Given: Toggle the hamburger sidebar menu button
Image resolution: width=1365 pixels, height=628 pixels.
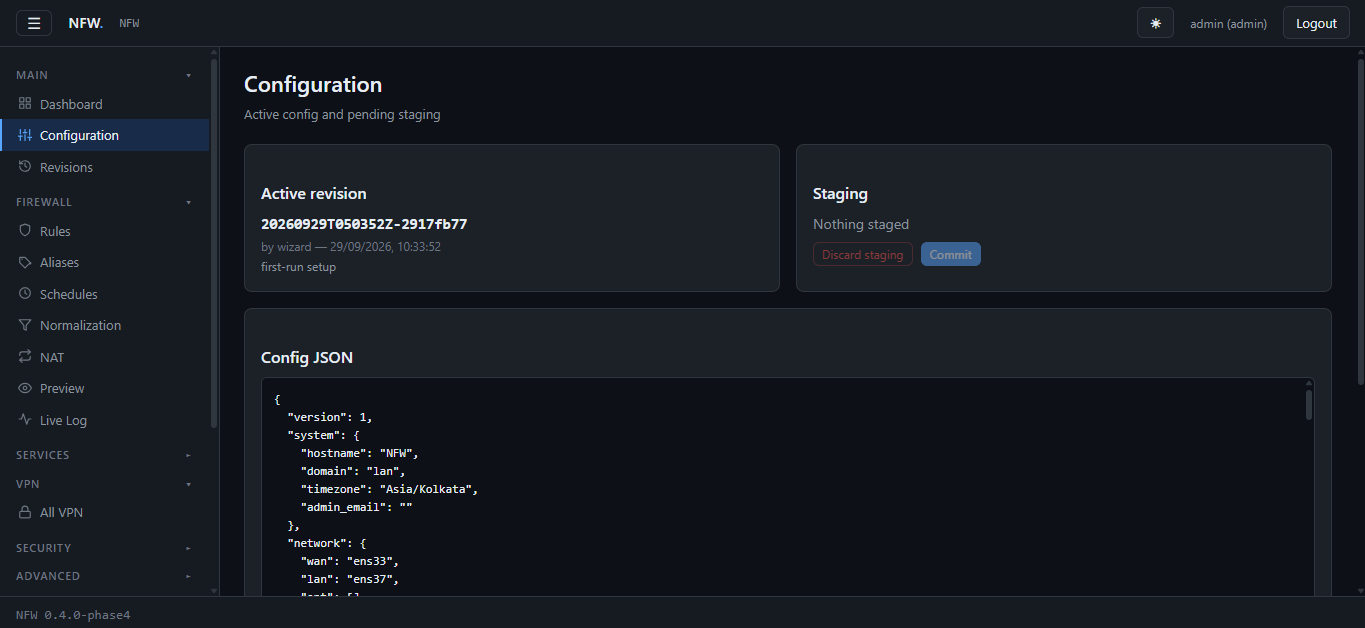Looking at the screenshot, I should point(34,23).
